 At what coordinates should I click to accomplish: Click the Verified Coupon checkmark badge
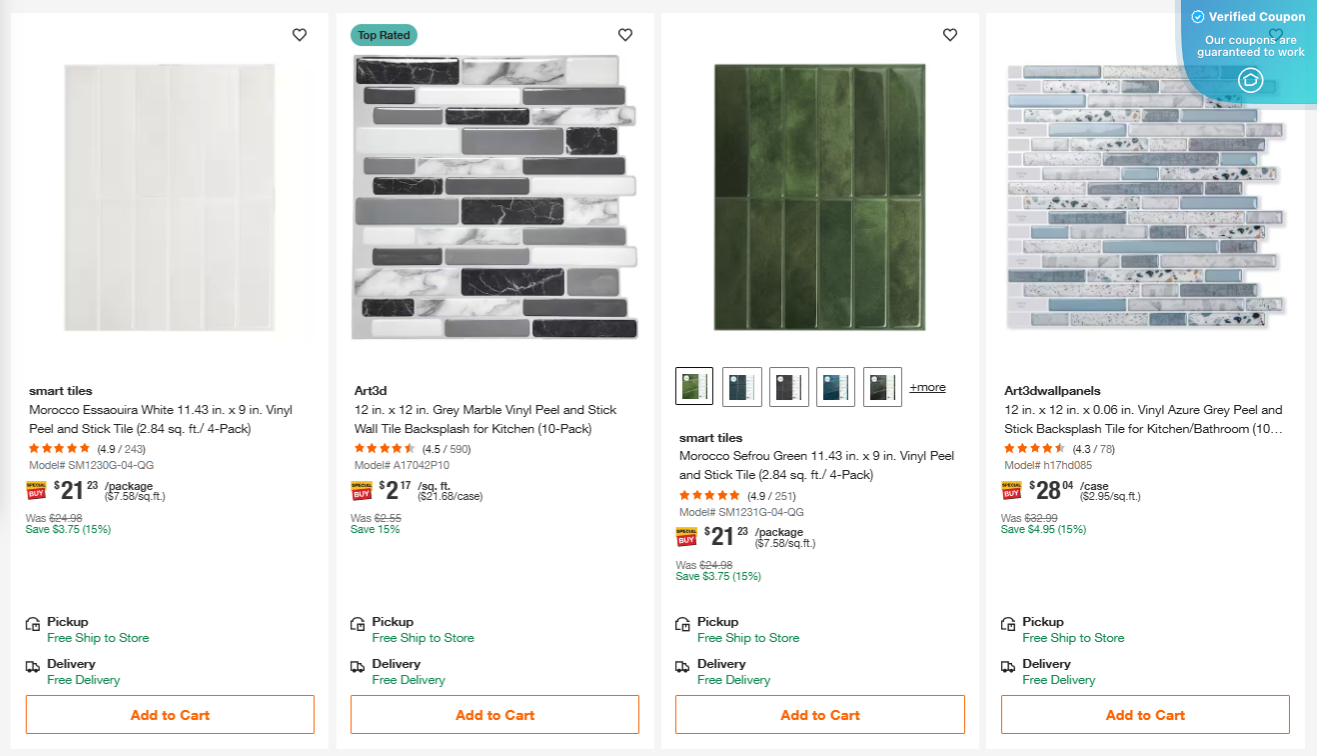[1196, 16]
